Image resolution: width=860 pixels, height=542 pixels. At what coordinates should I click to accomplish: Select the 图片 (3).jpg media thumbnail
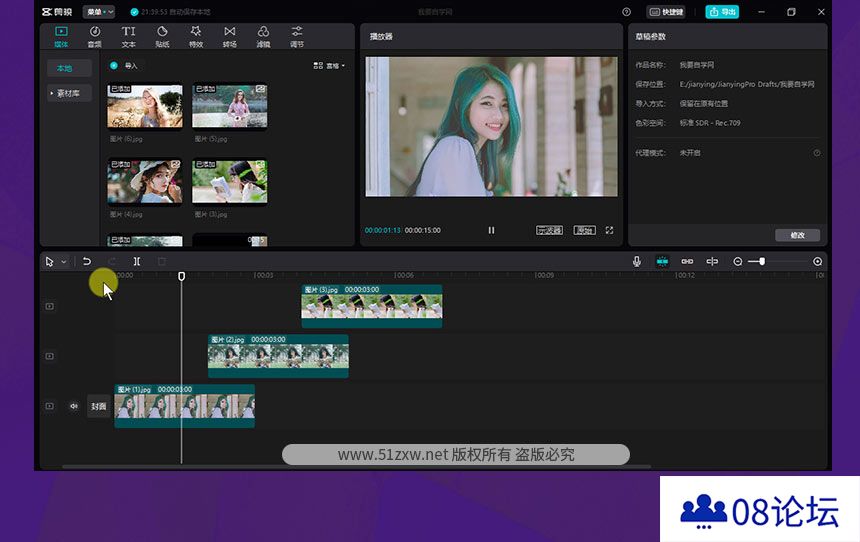pos(230,181)
